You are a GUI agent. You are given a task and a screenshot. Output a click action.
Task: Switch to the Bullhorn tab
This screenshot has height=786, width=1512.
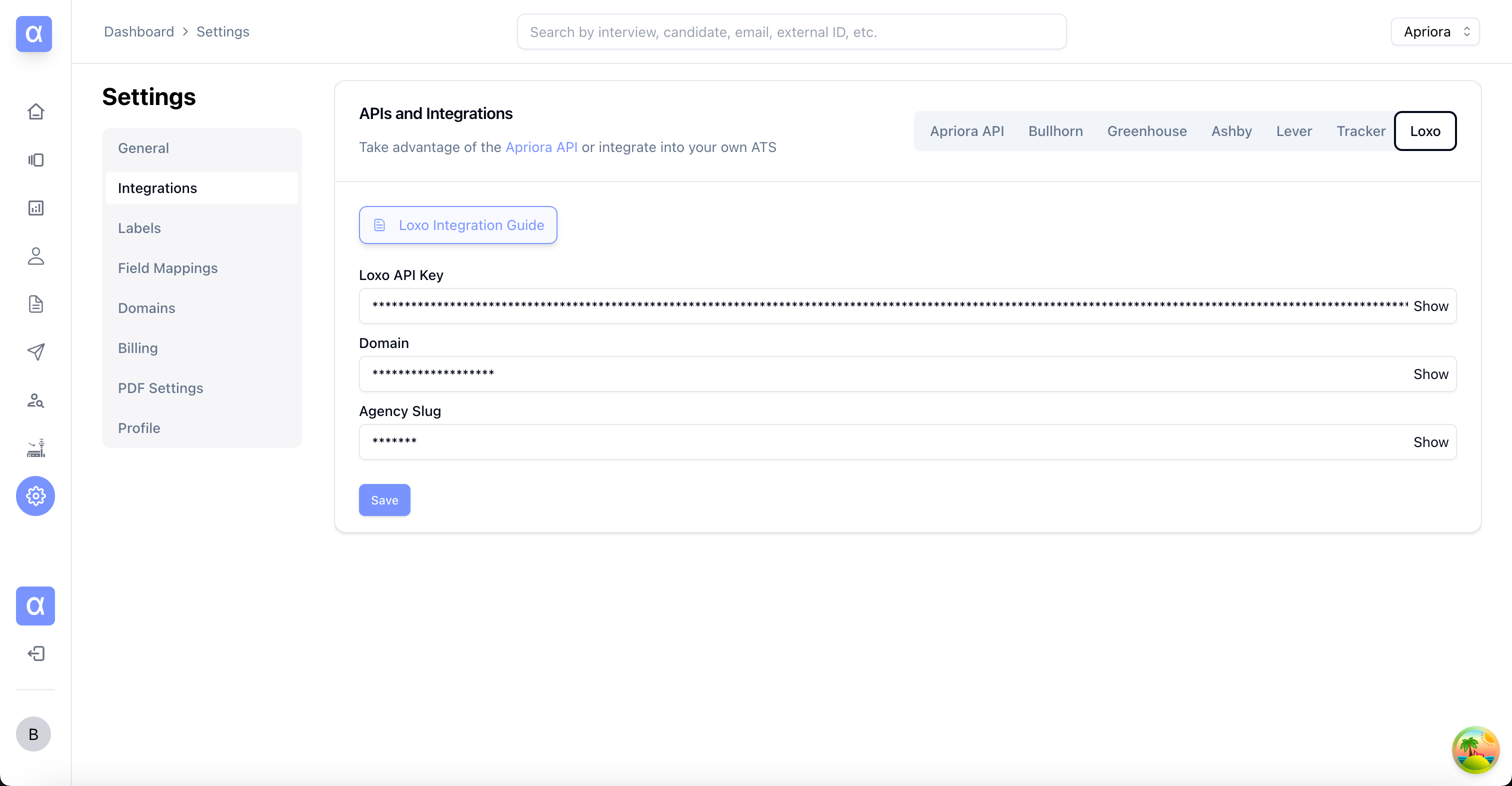click(x=1055, y=131)
